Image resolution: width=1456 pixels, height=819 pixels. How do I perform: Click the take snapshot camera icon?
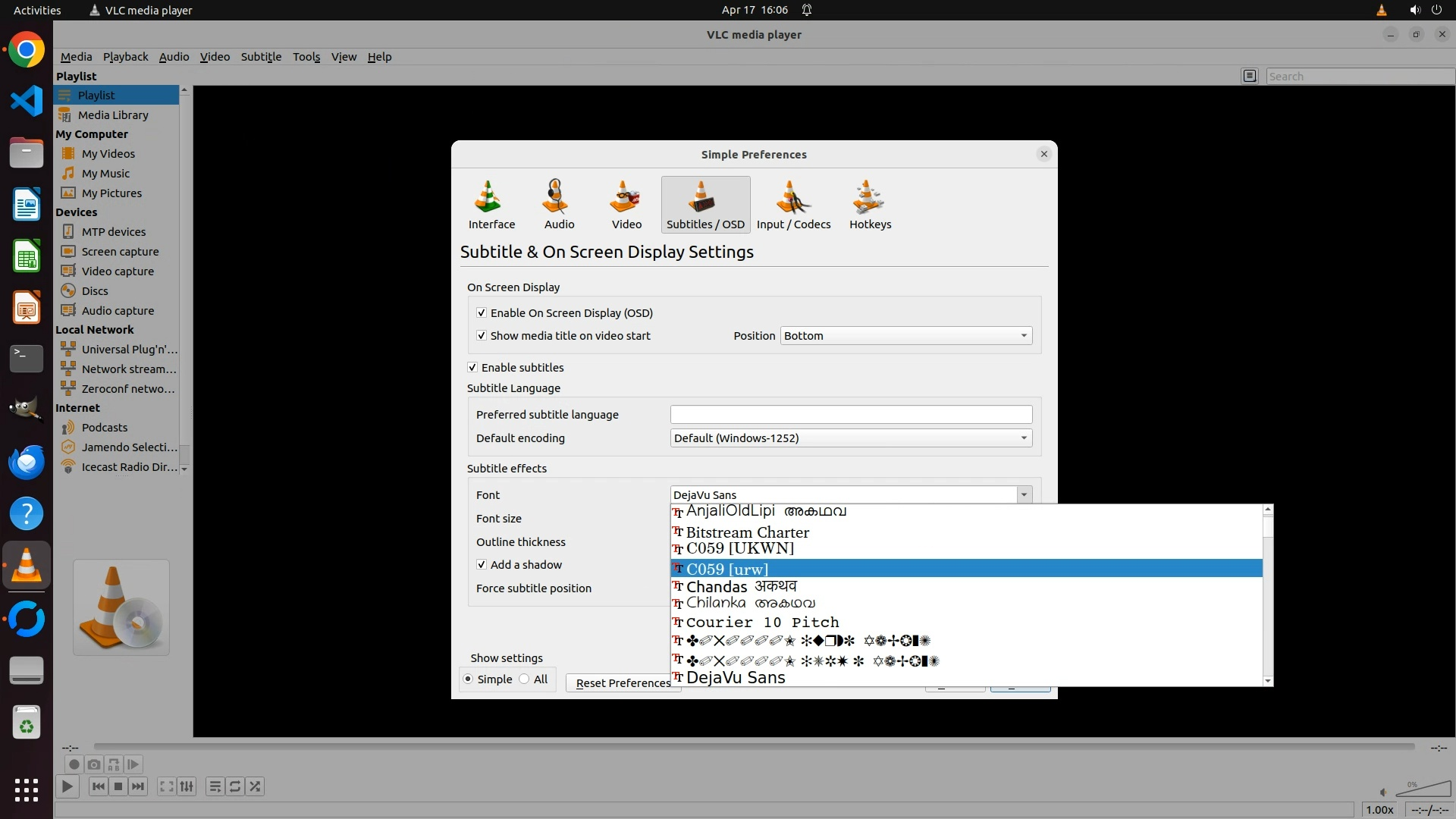click(x=94, y=764)
